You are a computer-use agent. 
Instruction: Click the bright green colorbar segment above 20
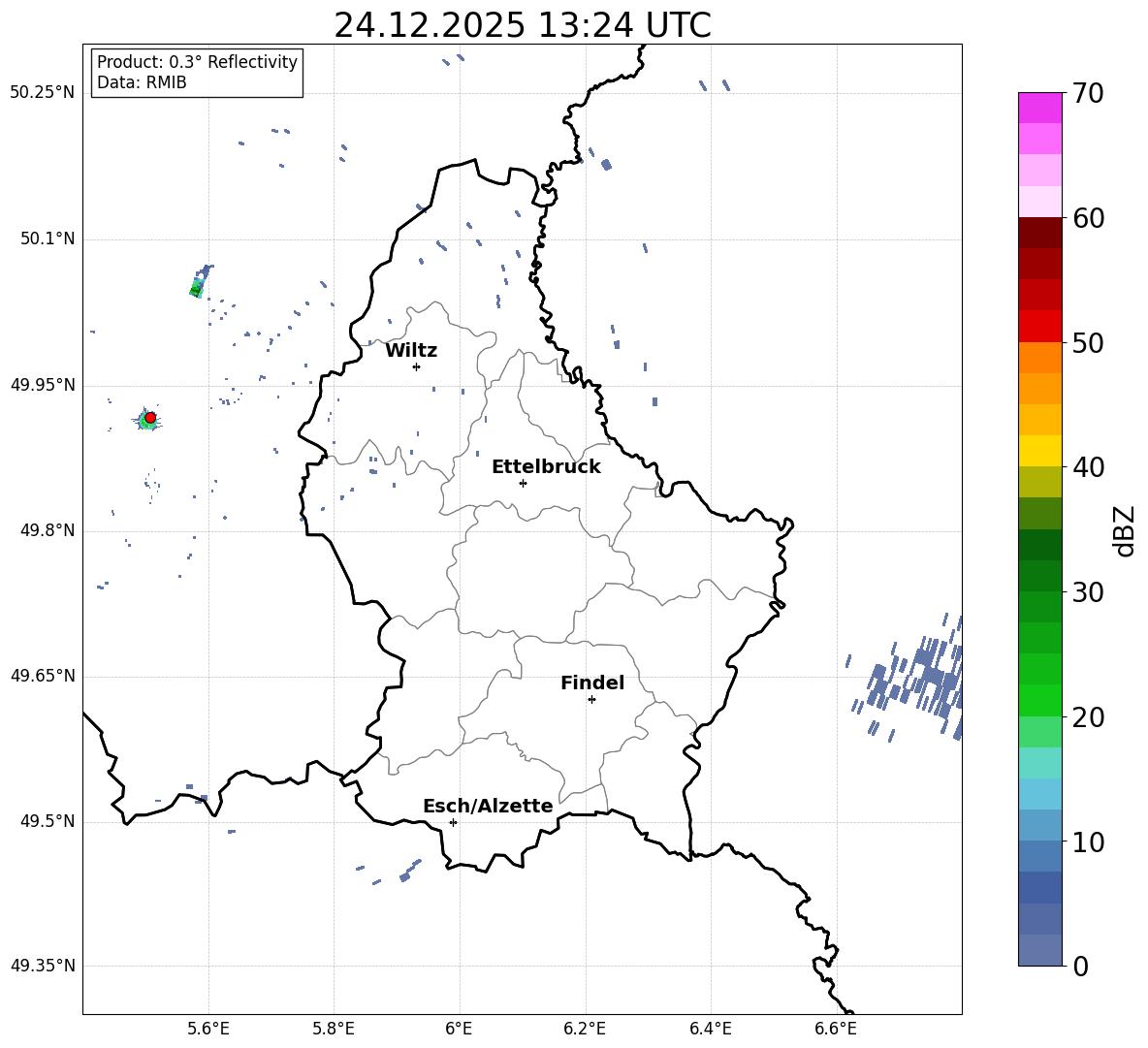1039,700
